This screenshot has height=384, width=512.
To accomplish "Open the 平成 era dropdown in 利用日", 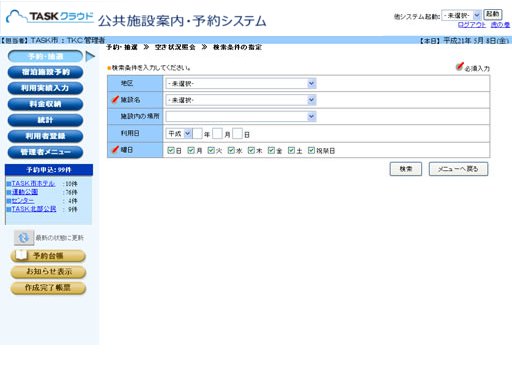I will click(179, 134).
